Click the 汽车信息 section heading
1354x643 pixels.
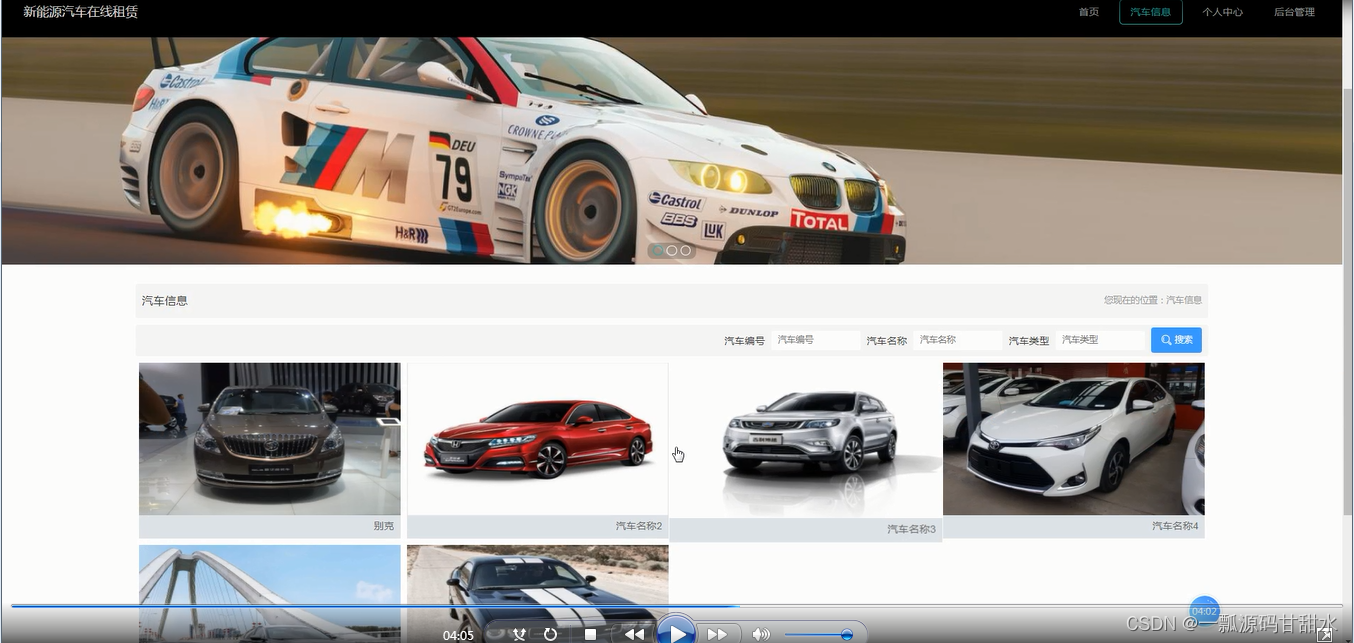[165, 300]
